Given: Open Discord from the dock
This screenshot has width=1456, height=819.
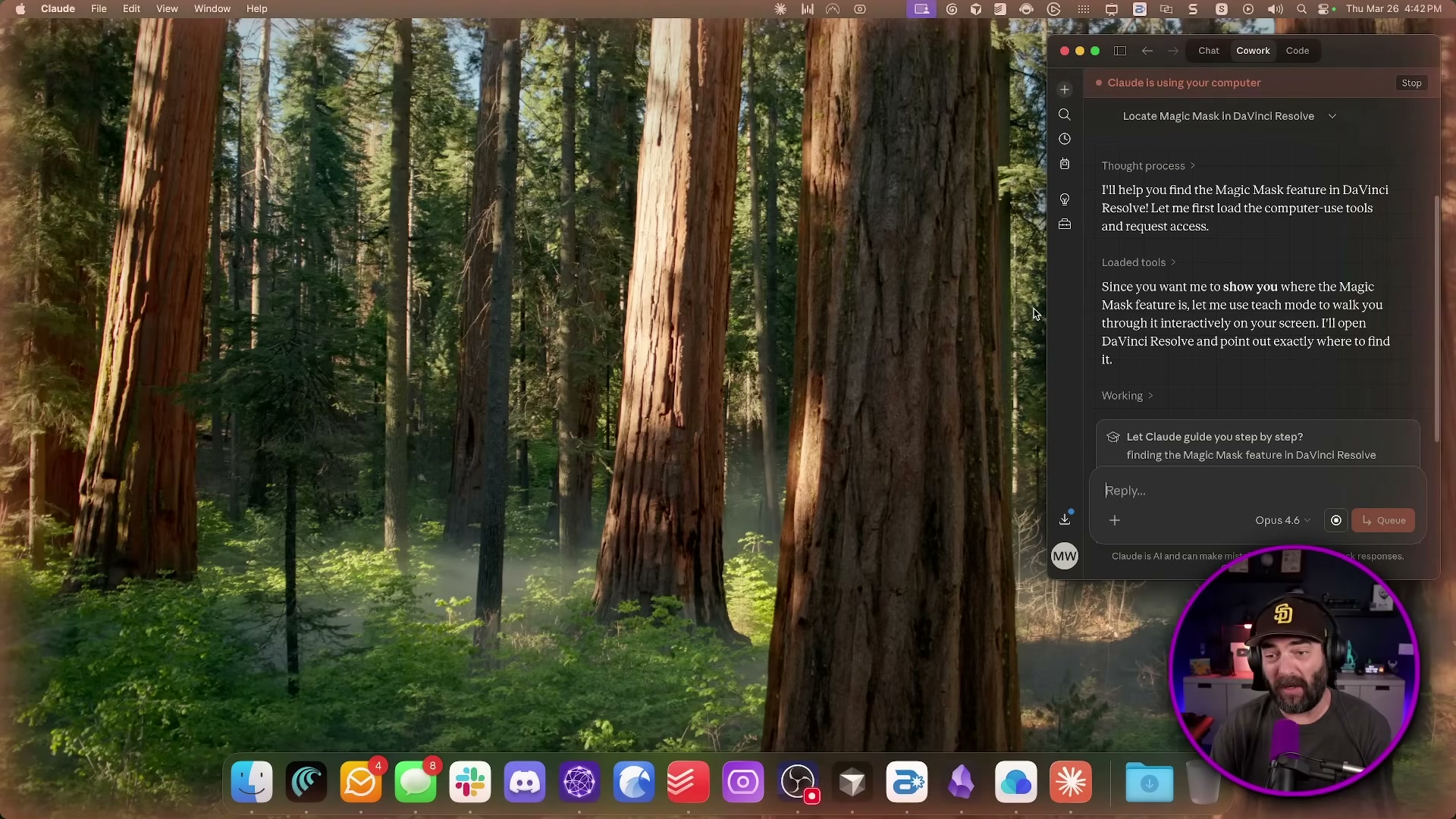Looking at the screenshot, I should (x=525, y=782).
